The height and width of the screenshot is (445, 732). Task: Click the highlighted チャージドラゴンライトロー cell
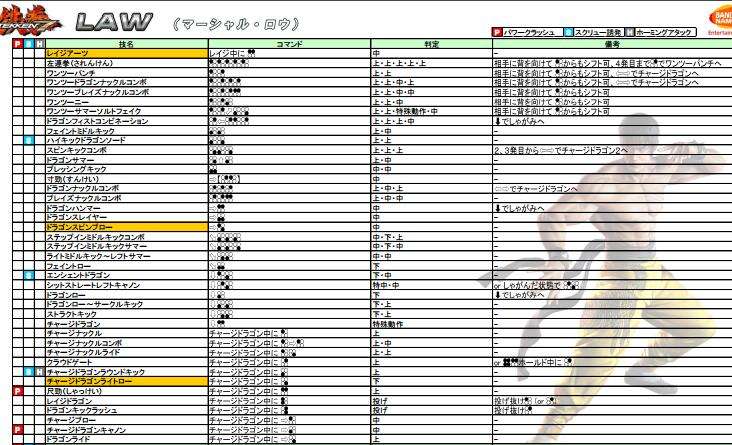point(127,381)
